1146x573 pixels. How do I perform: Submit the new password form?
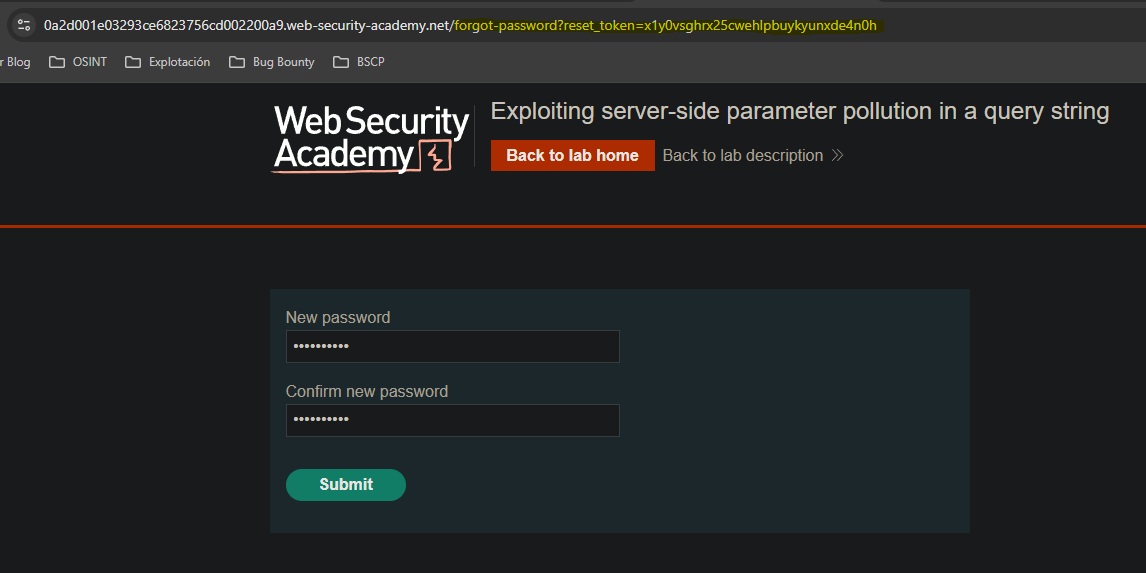(x=346, y=485)
